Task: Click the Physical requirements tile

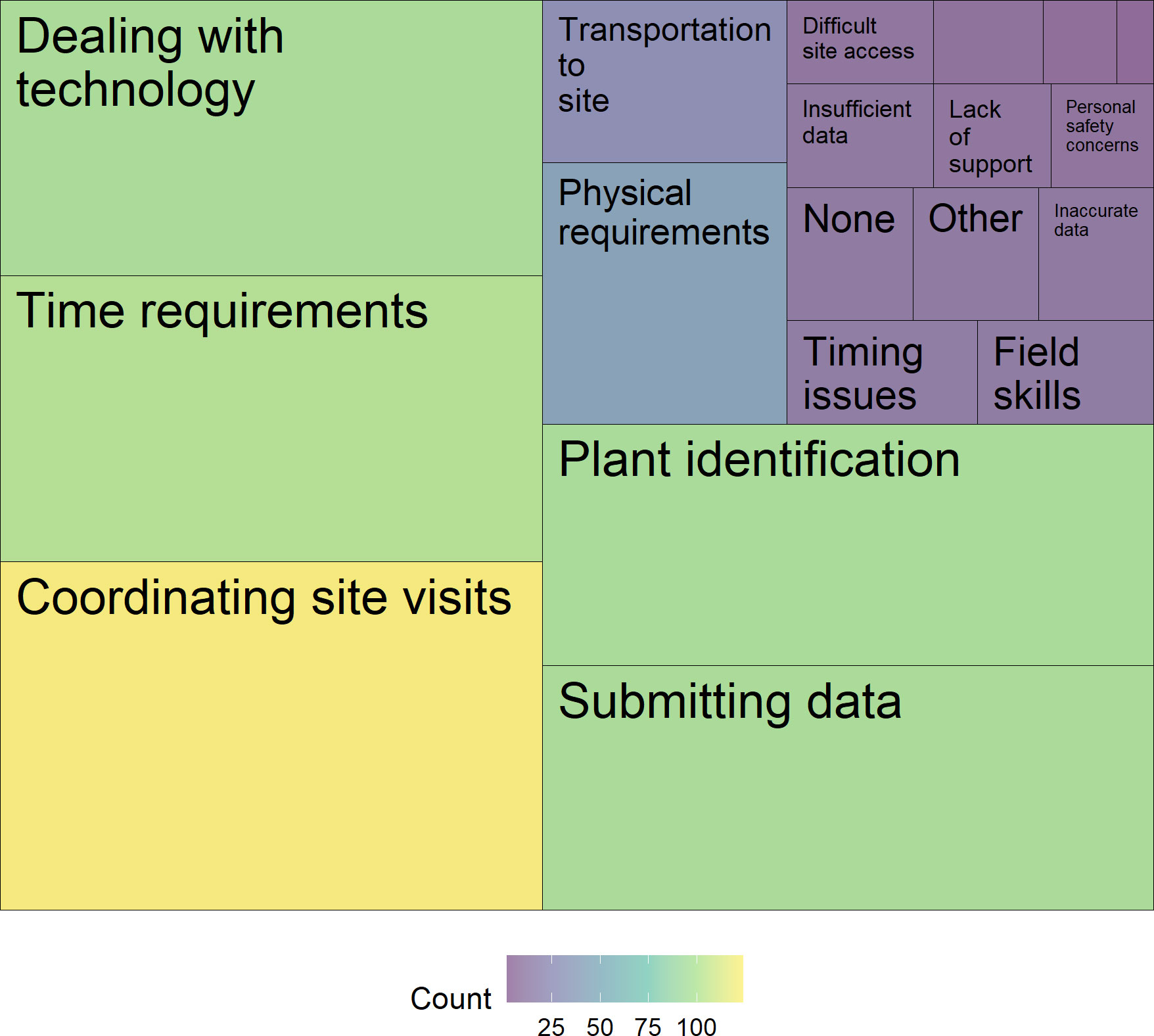Action: (664, 293)
